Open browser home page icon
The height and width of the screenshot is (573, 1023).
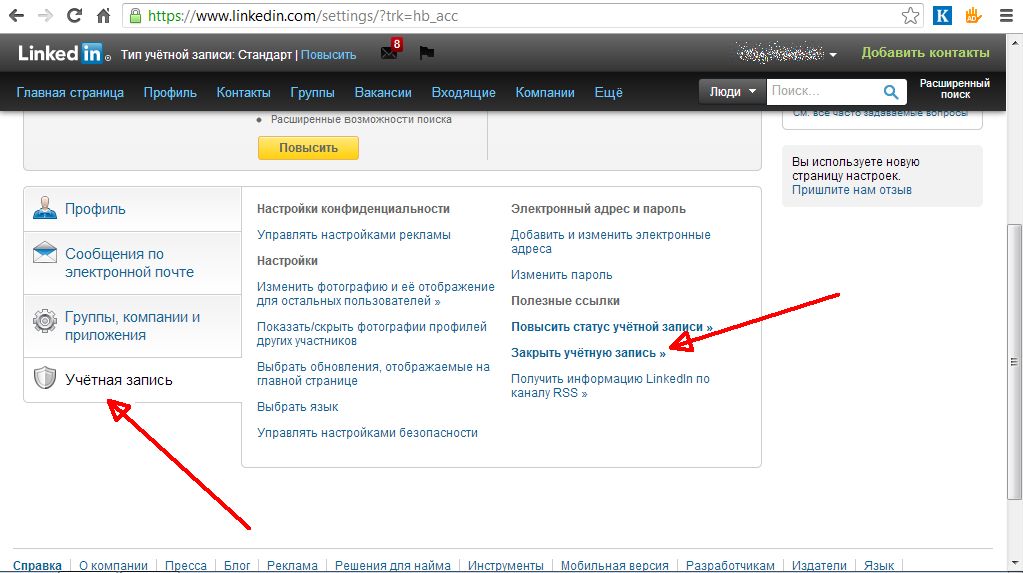[103, 16]
